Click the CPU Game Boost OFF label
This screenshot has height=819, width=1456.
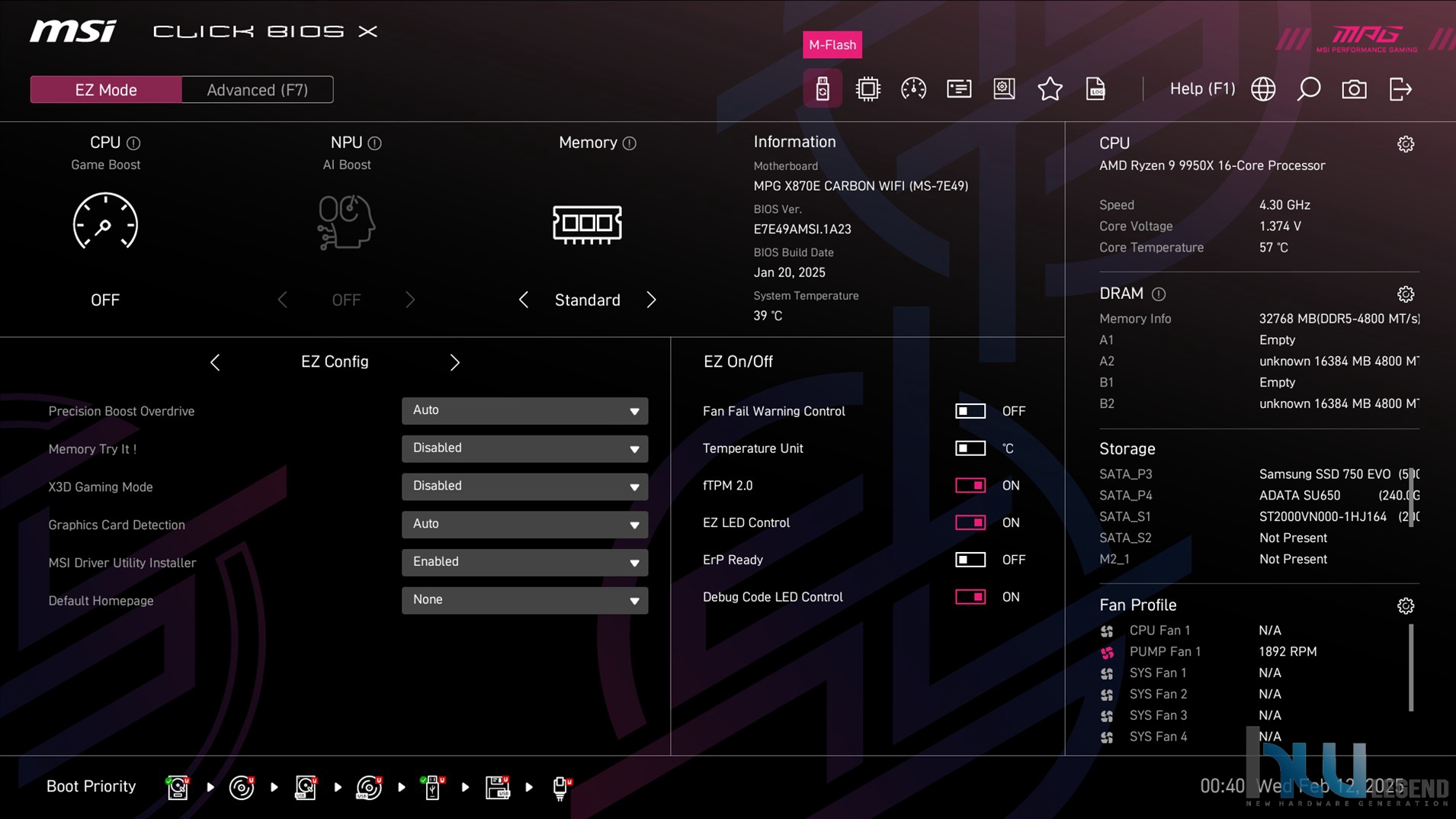(x=105, y=300)
